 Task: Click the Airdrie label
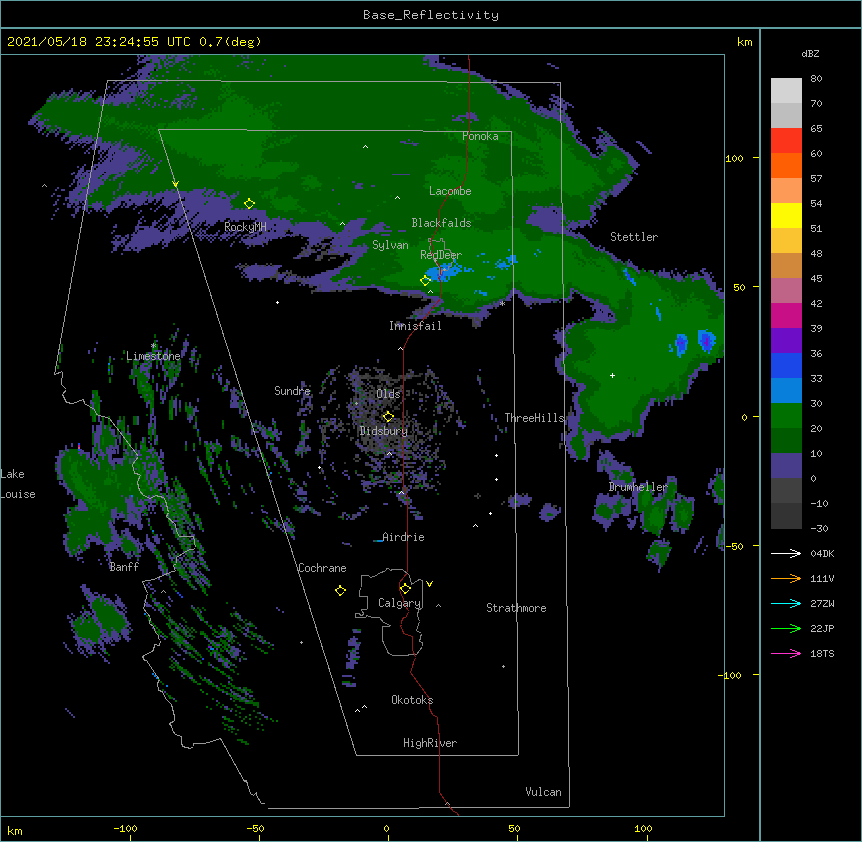click(403, 537)
